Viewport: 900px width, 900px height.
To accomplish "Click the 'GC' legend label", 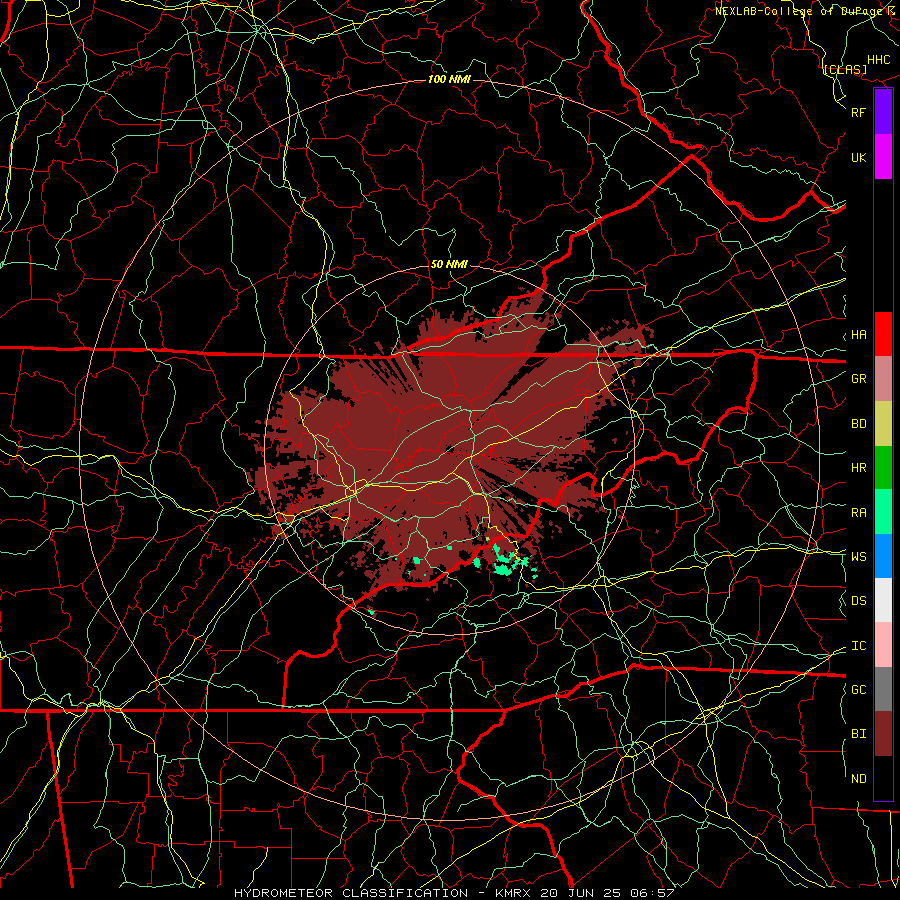I will click(858, 690).
